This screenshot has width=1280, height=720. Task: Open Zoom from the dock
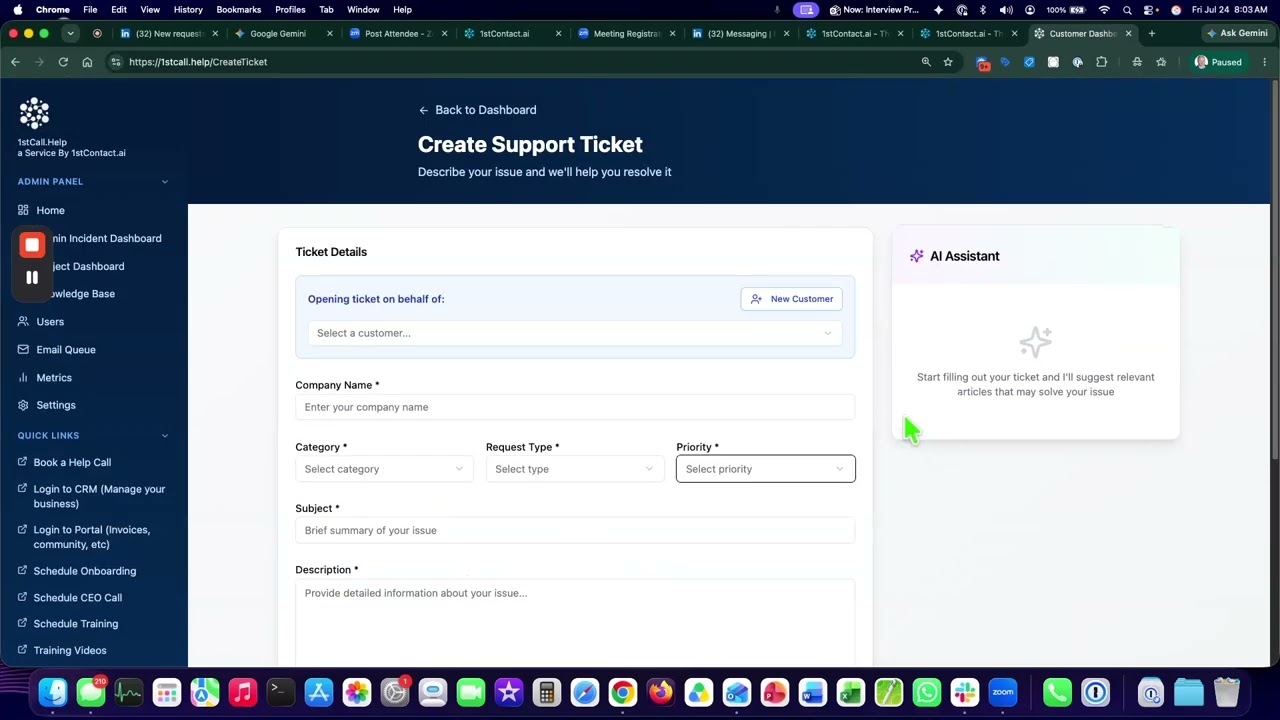pyautogui.click(x=1003, y=692)
